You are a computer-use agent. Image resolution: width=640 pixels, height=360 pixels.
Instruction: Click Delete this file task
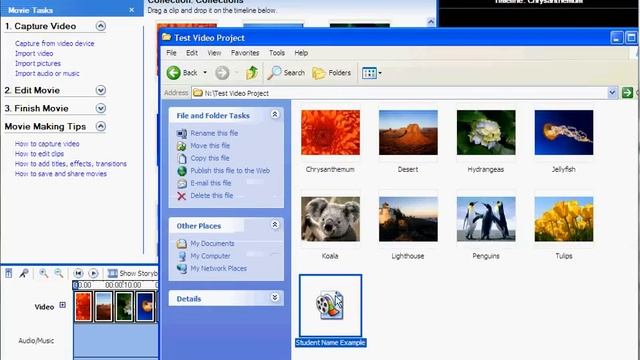211,196
